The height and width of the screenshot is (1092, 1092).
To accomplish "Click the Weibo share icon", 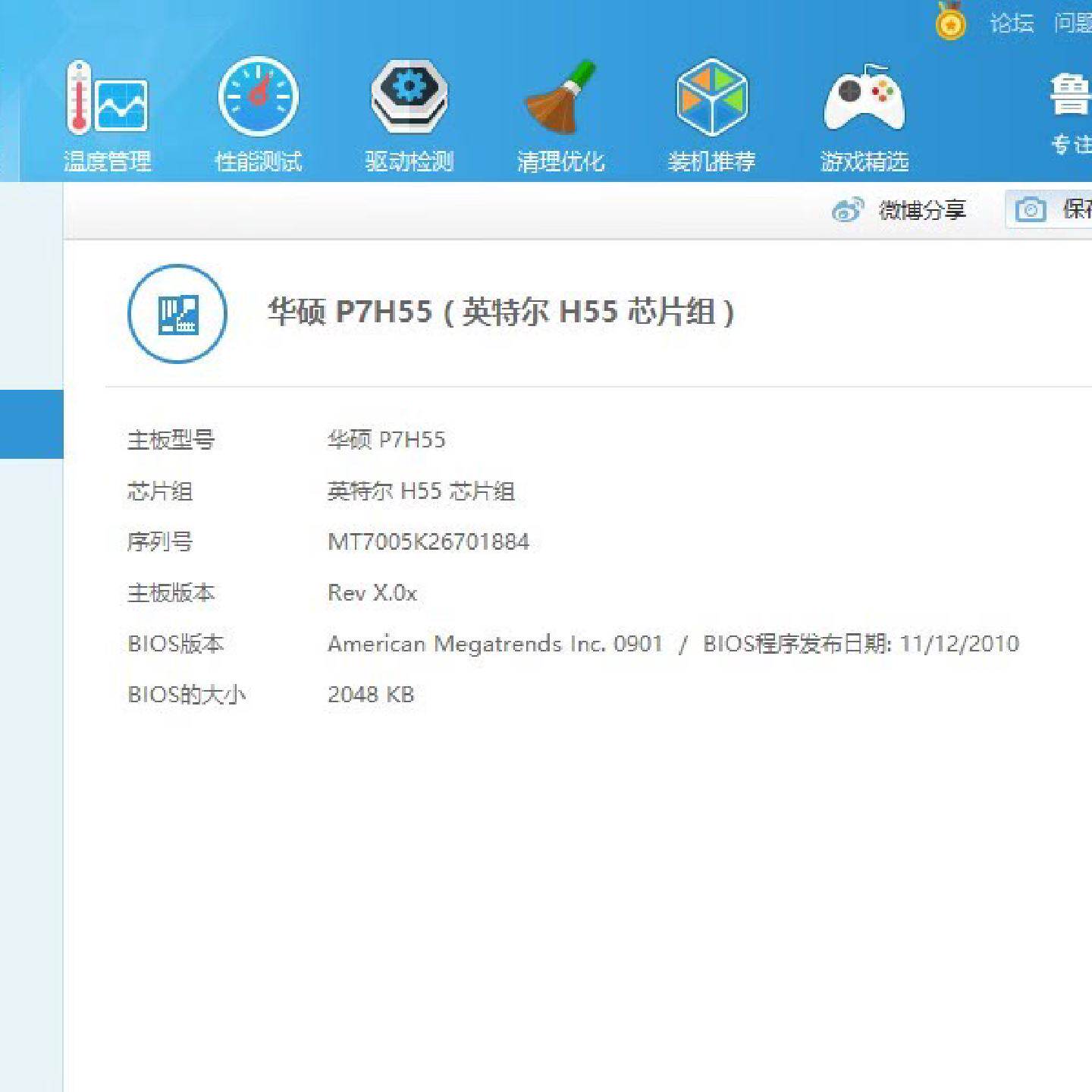I will pyautogui.click(x=848, y=210).
